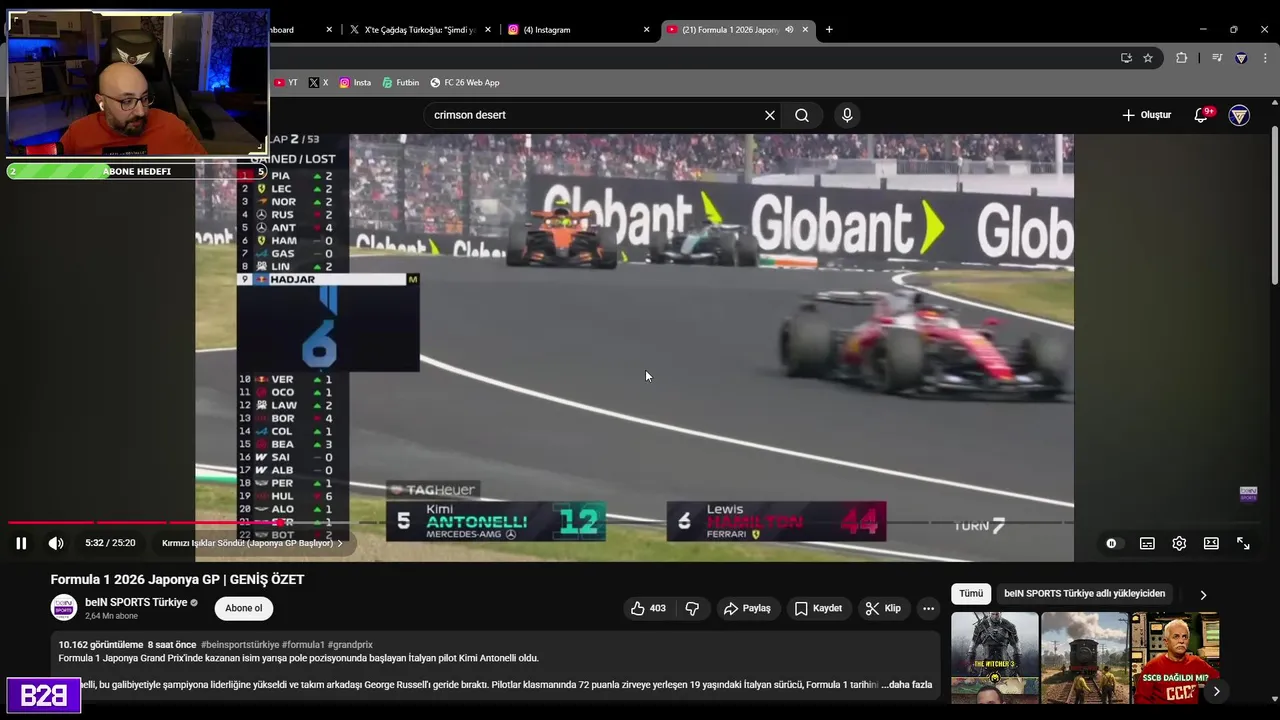Share the video via Paylaş
This screenshot has height=720, width=1280.
tap(747, 608)
